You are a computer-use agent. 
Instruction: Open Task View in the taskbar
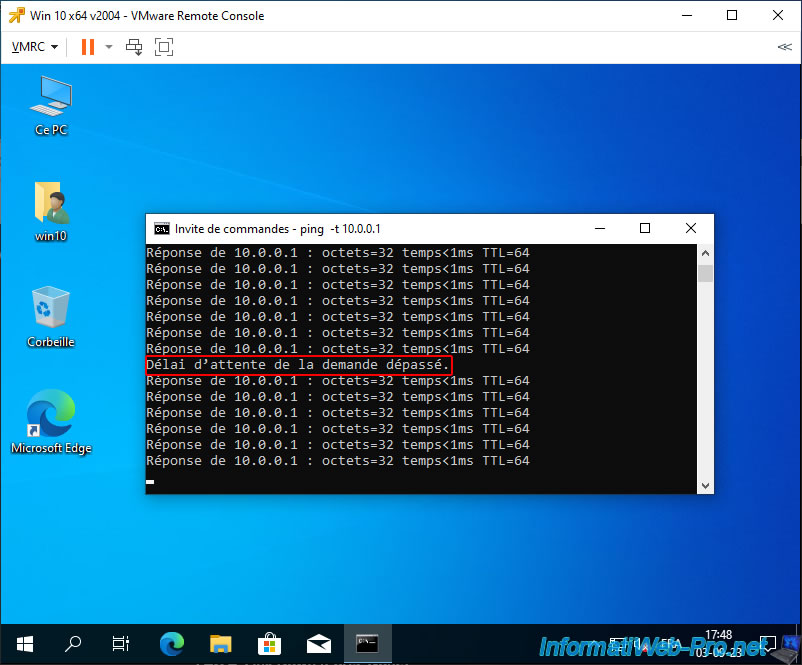121,643
